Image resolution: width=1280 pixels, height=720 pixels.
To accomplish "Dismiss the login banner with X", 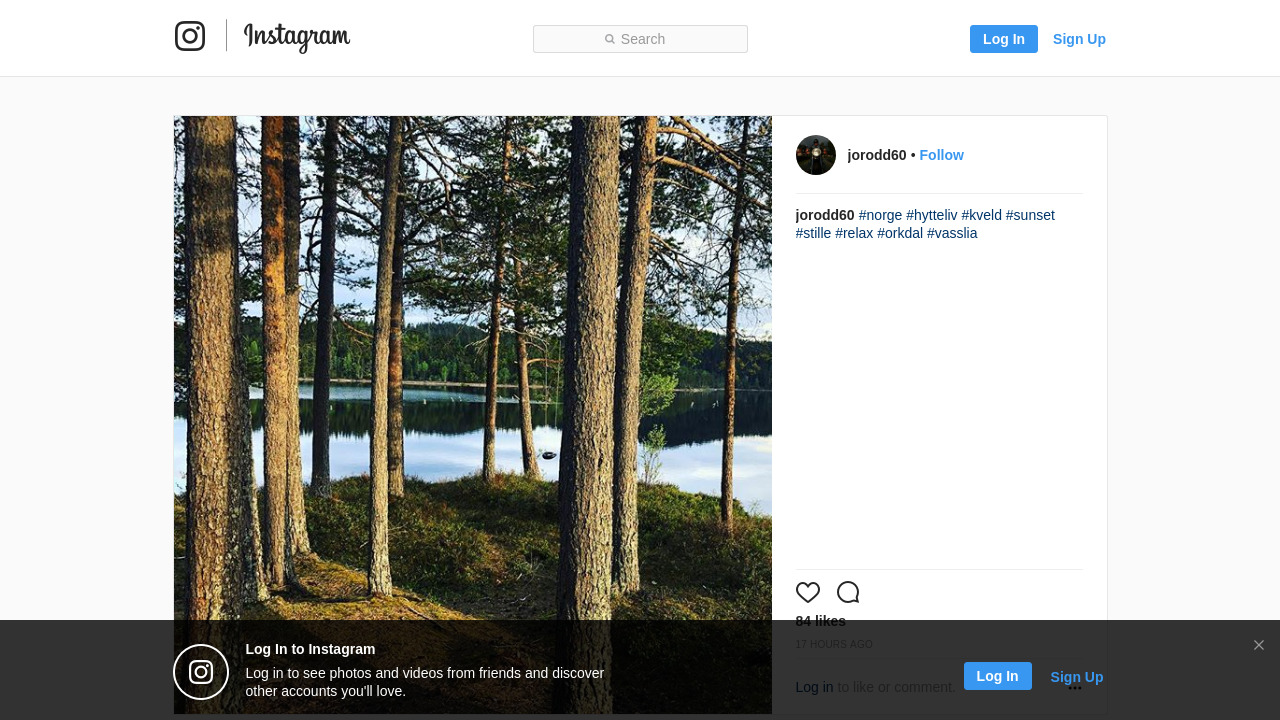I will coord(1259,645).
